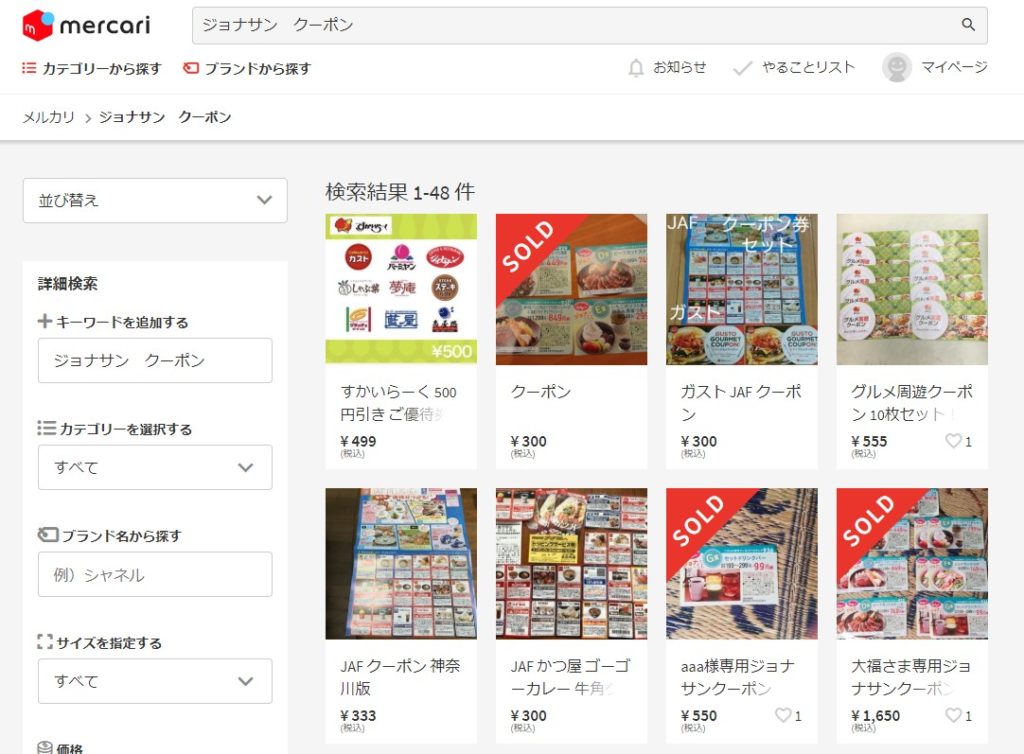Click メルカリ breadcrumb link
Screen dimensions: 1024x754
pos(48,117)
